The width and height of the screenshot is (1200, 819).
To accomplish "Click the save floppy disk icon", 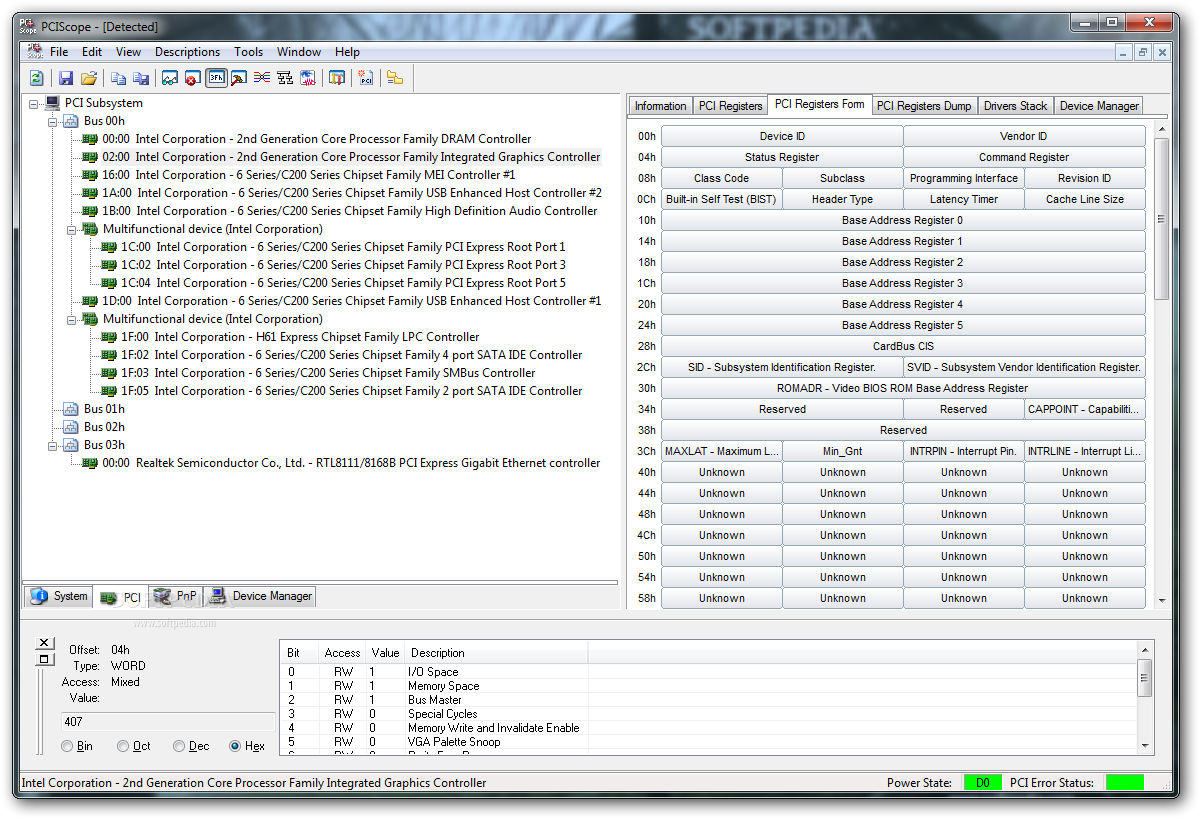I will 66,78.
